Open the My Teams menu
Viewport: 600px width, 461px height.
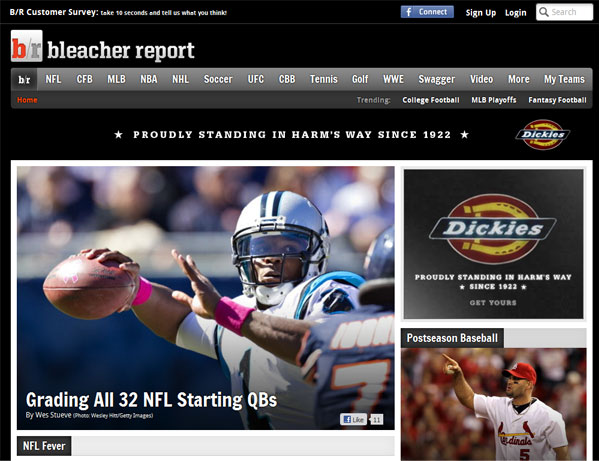pyautogui.click(x=564, y=79)
